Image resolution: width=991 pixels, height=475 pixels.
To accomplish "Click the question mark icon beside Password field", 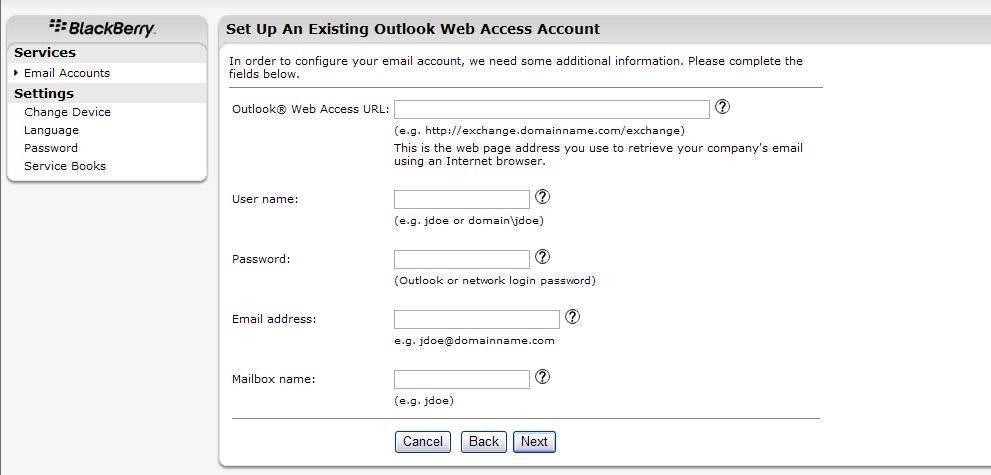I will 542,256.
